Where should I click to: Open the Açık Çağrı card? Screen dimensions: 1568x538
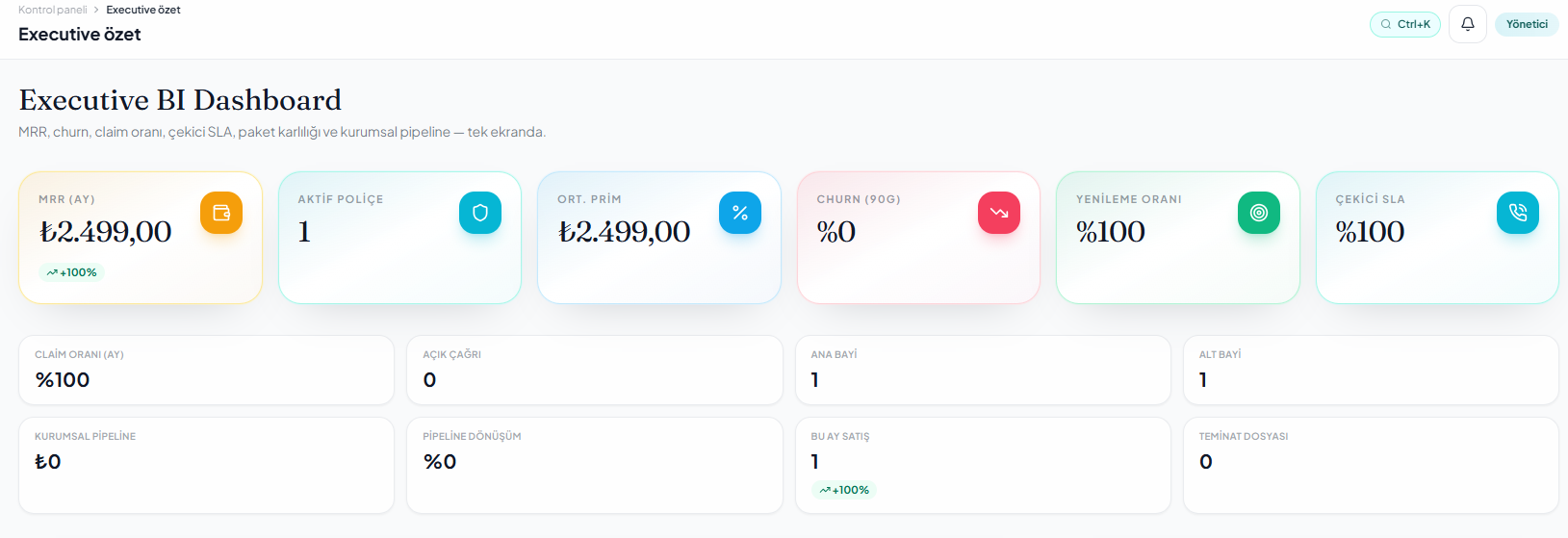tap(595, 370)
